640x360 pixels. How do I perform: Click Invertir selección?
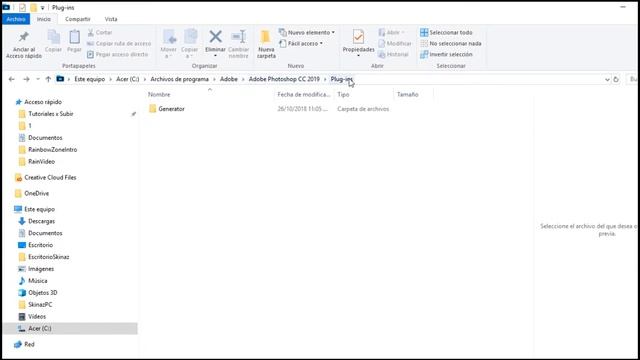446,54
